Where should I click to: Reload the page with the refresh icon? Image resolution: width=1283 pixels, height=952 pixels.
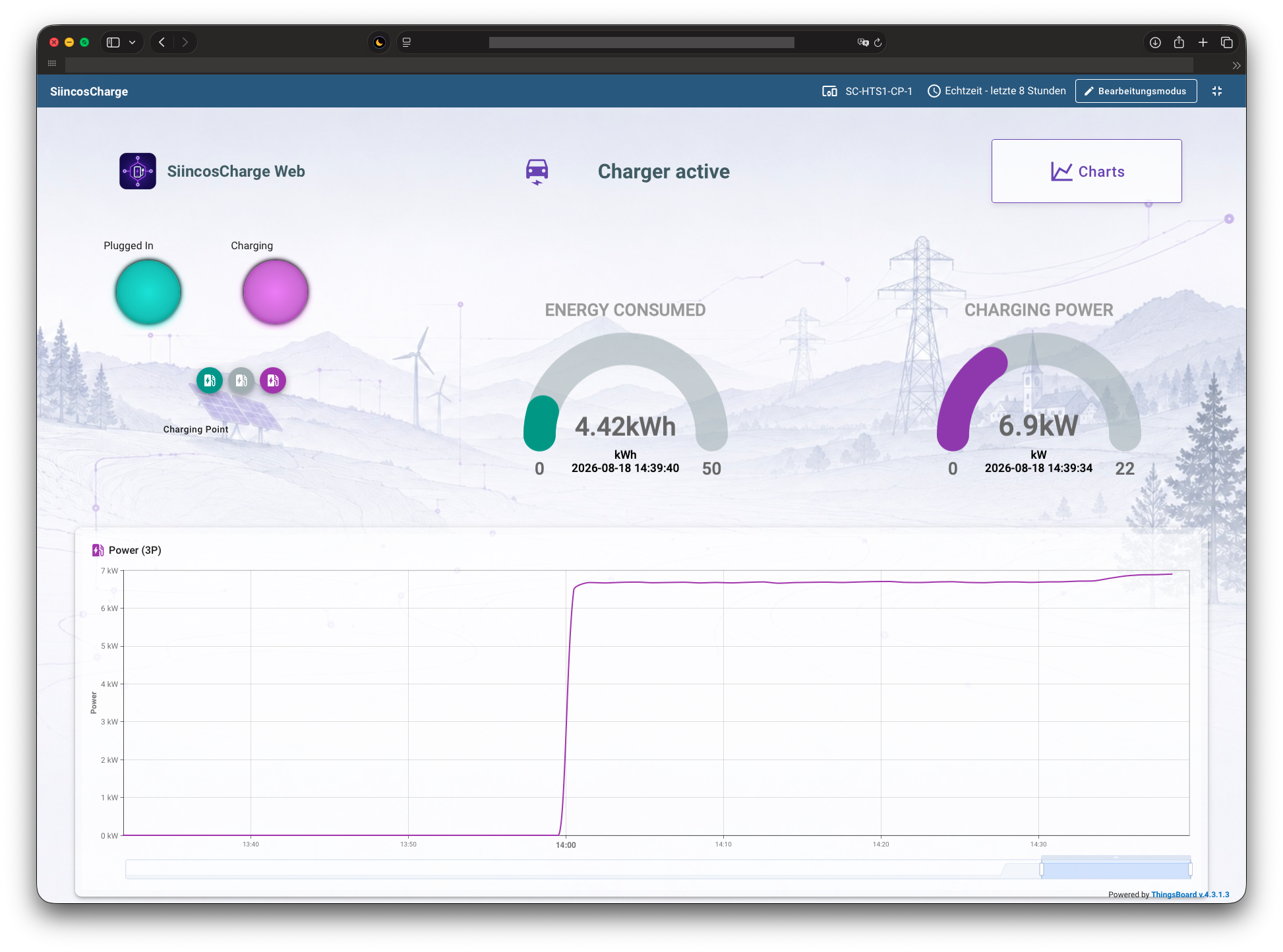coord(878,42)
